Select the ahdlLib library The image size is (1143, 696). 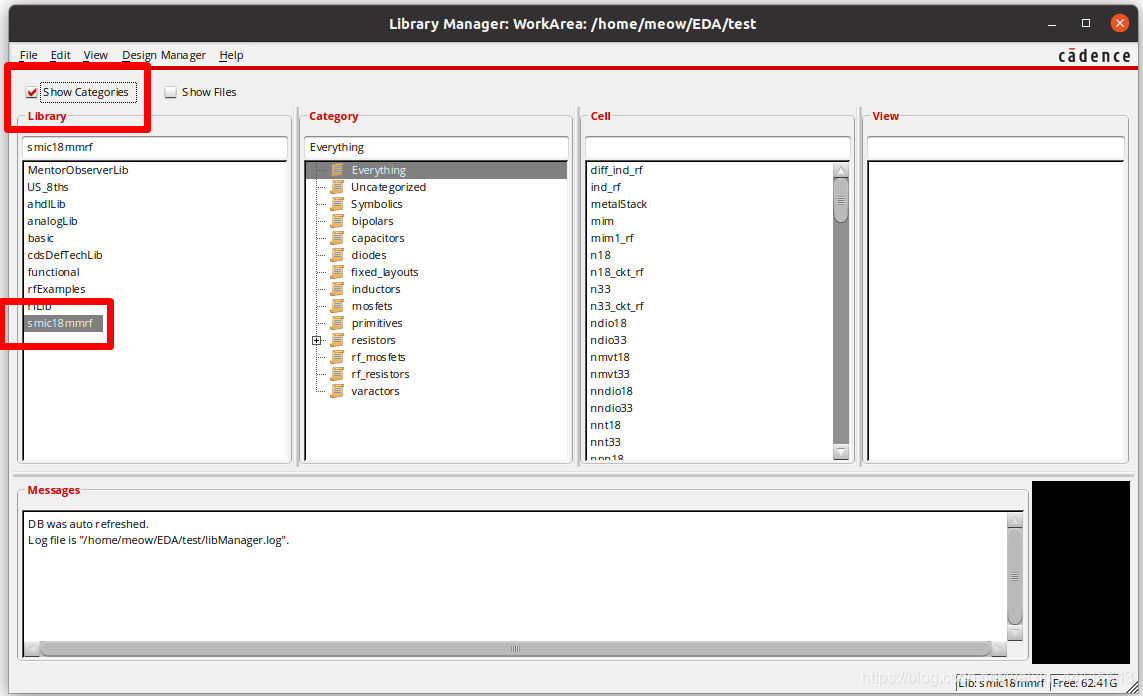[47, 204]
